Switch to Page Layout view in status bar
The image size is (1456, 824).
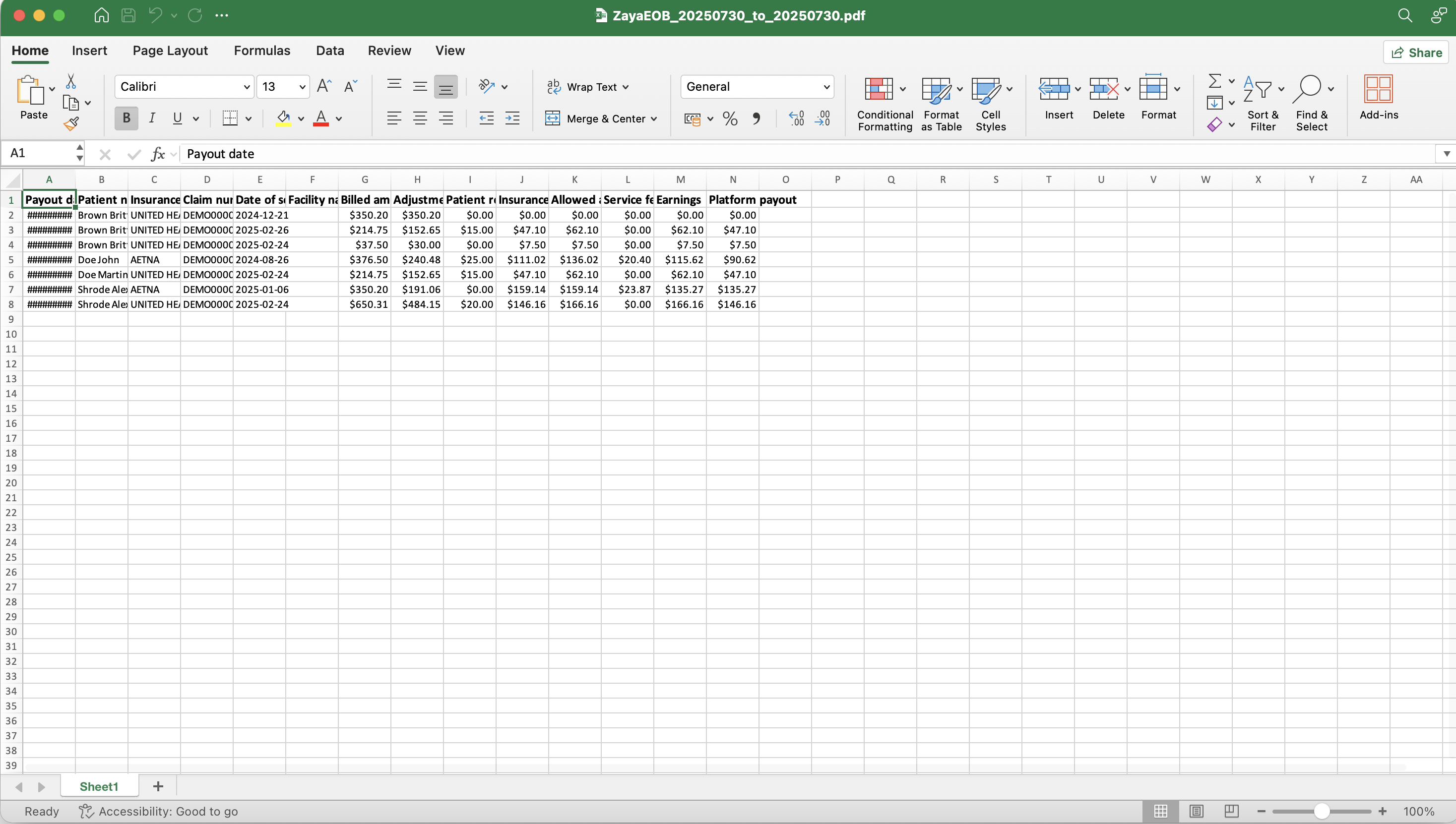pyautogui.click(x=1196, y=811)
